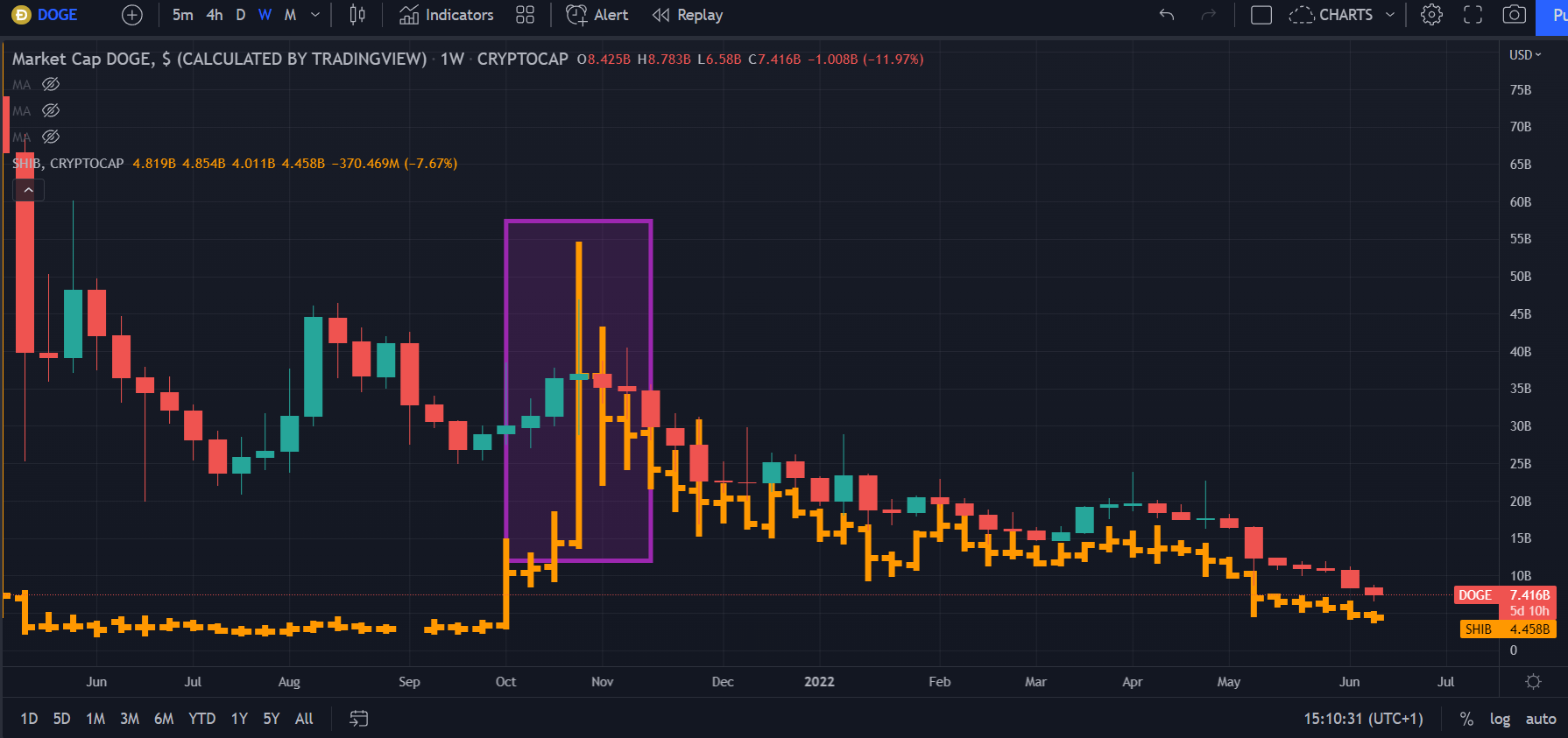Open the axis settings gear at bottom right
Viewport: 1568px width, 738px height.
click(1533, 681)
